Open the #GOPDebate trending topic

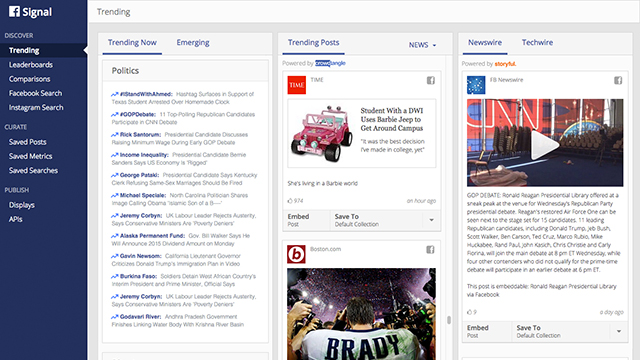[138, 115]
